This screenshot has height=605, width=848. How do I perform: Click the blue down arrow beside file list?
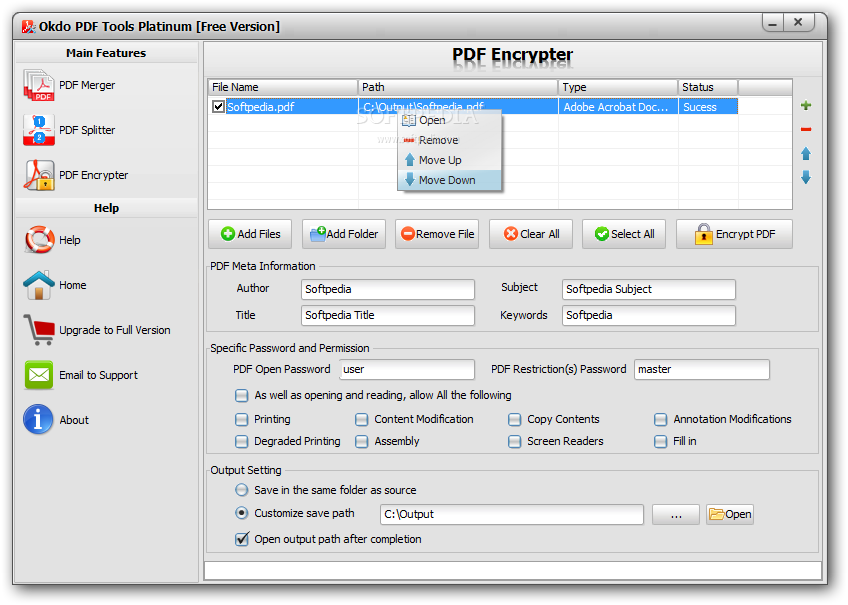806,177
